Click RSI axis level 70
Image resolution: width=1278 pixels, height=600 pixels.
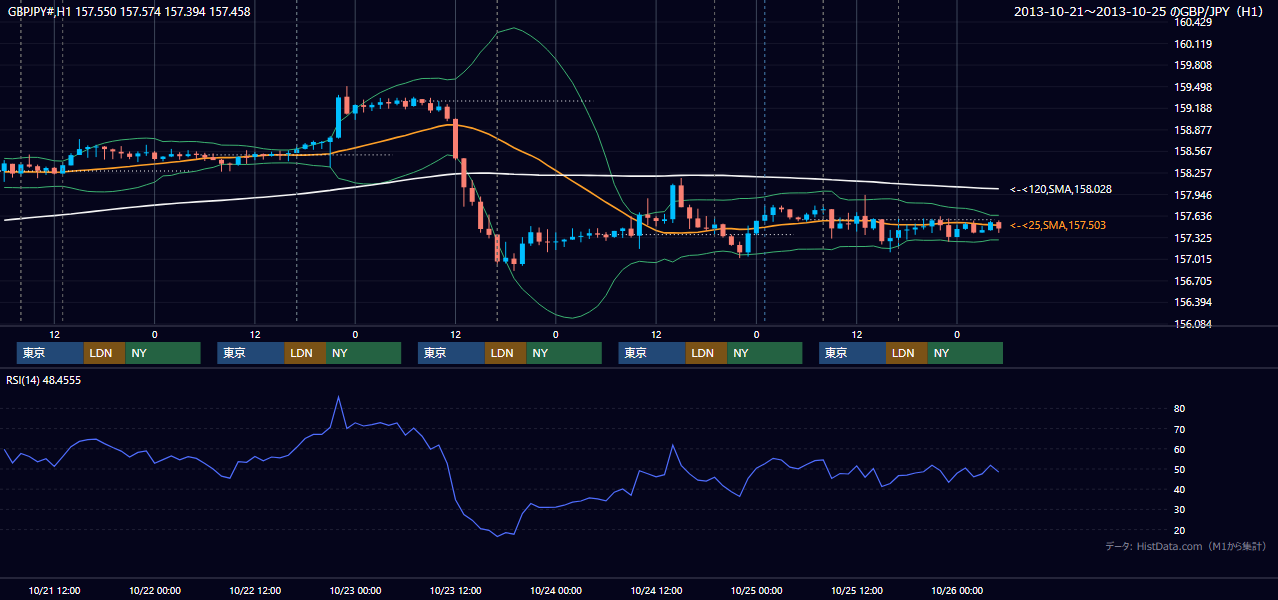pos(1180,429)
